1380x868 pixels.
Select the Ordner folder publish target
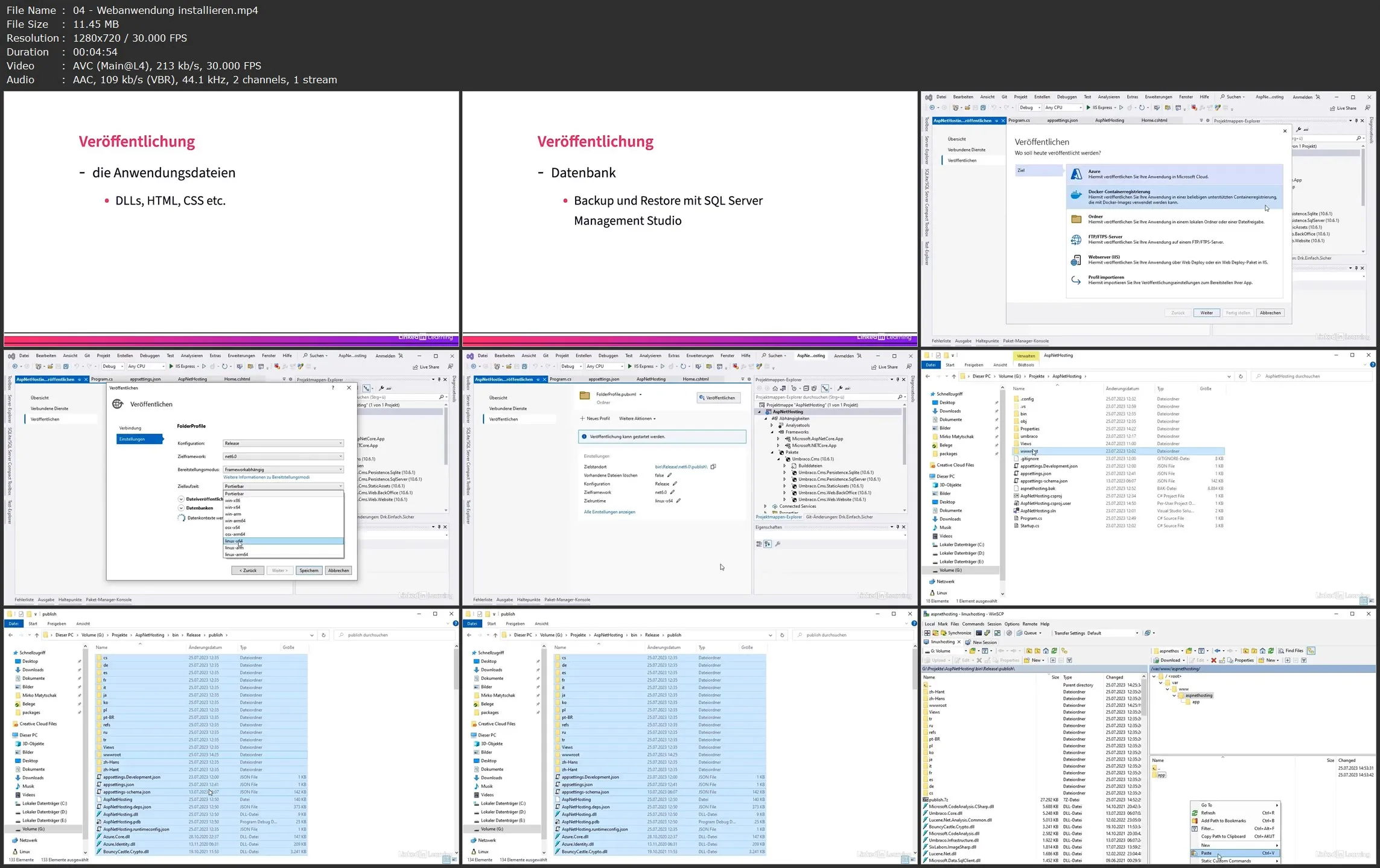[x=1174, y=219]
